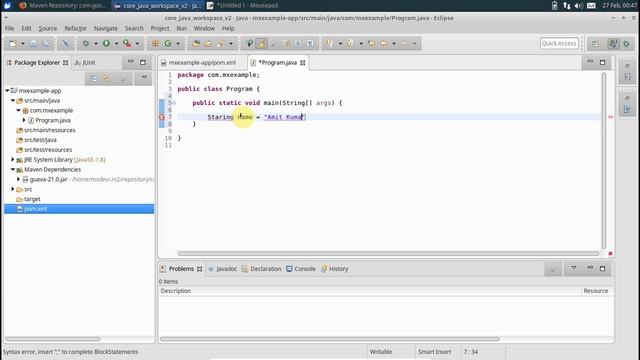640x360 pixels.
Task: Open the Source menu
Action: click(x=48, y=28)
